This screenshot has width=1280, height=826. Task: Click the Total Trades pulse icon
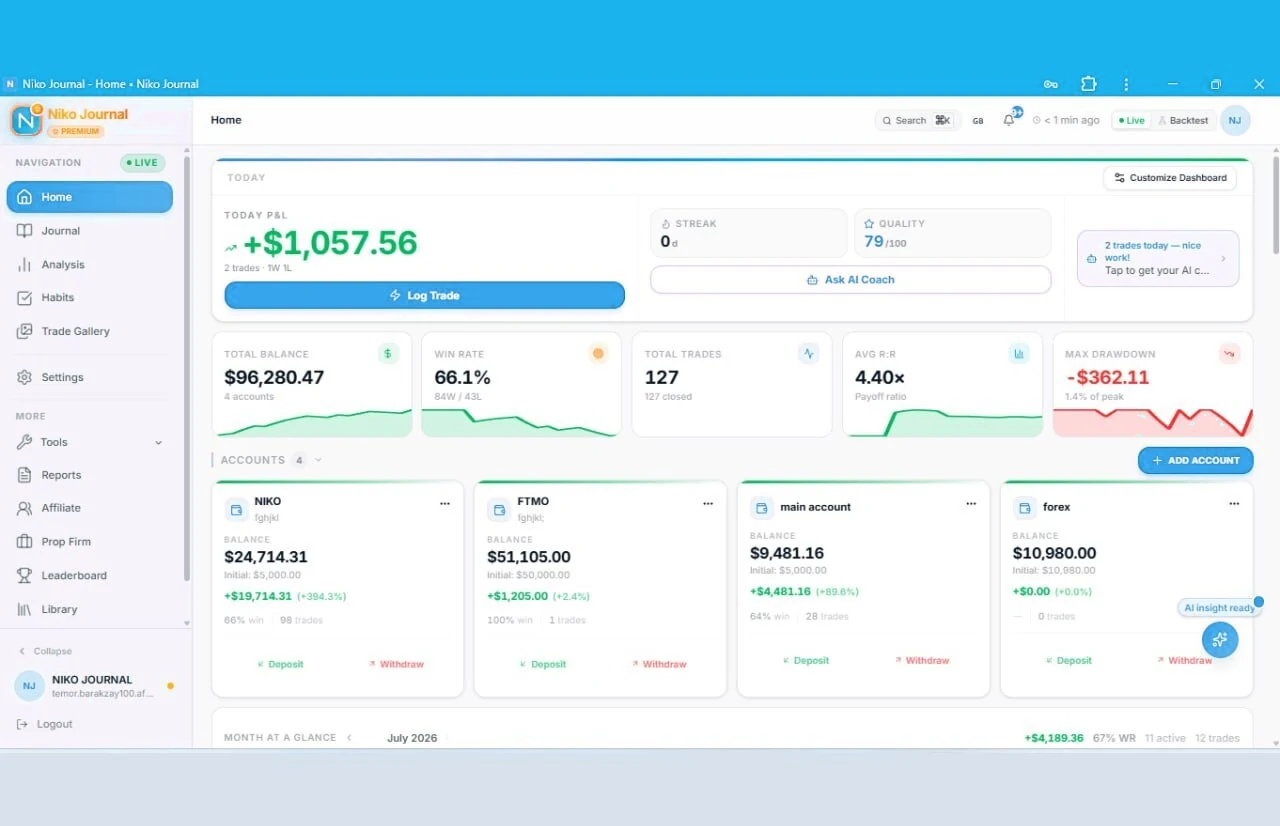tap(808, 353)
